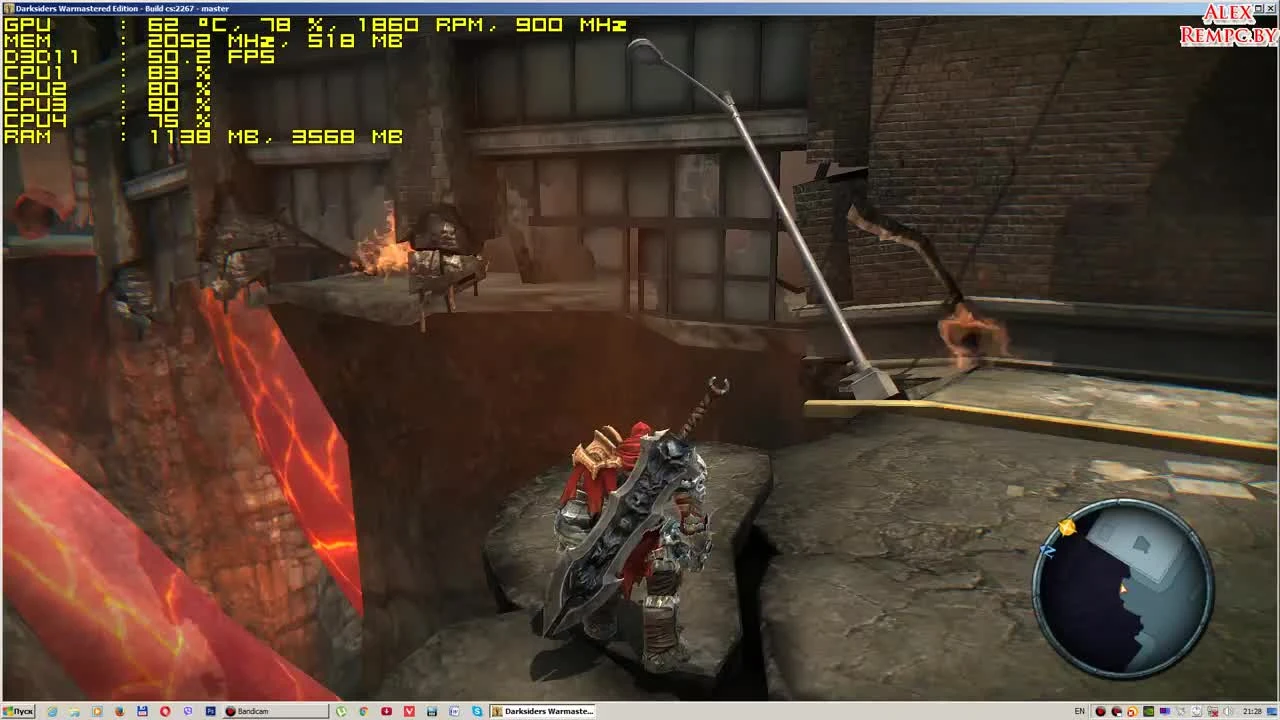1280x720 pixels.
Task: Launch Photoshop from the quick launch bar
Action: click(x=210, y=711)
